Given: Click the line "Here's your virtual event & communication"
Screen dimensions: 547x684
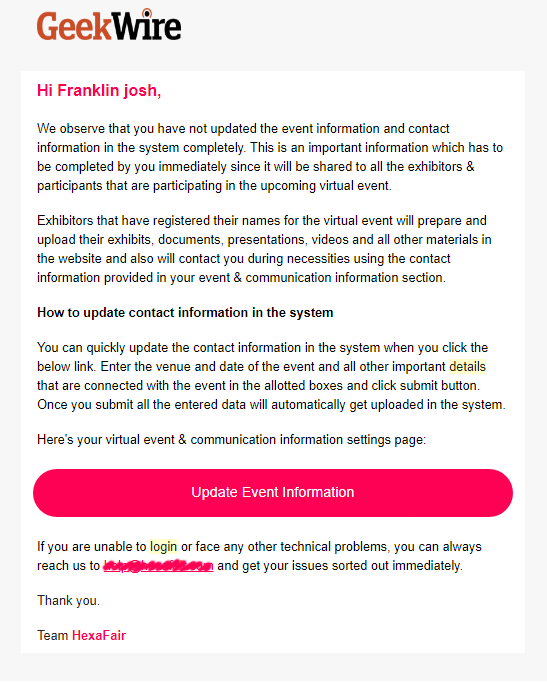Looking at the screenshot, I should [x=231, y=440].
